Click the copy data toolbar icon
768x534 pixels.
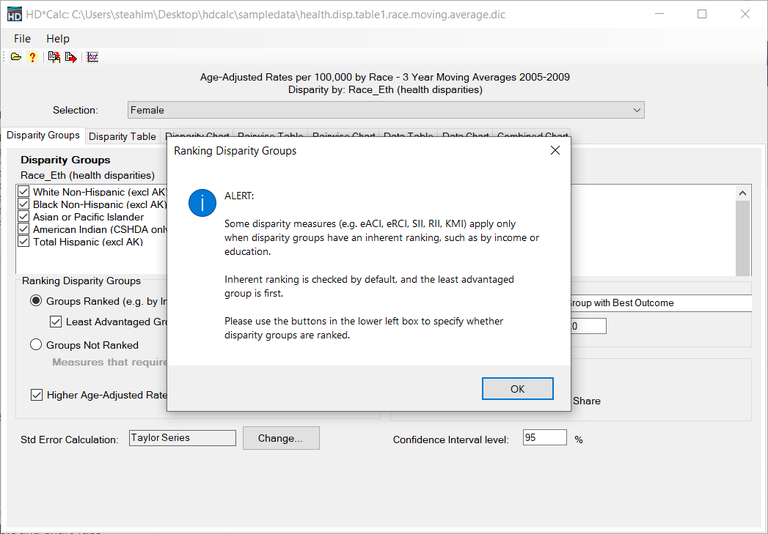click(x=54, y=58)
